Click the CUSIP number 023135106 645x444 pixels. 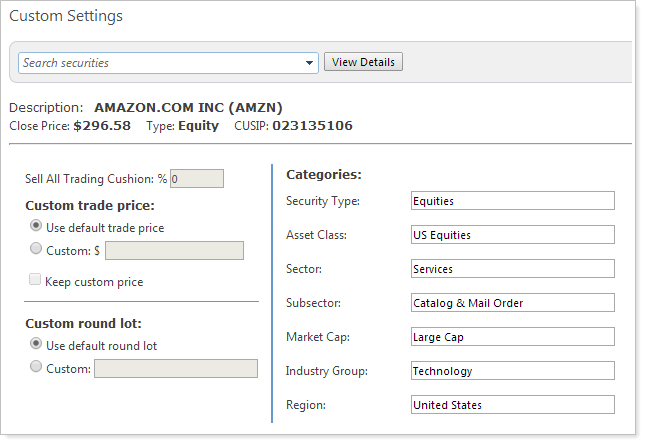(x=311, y=126)
